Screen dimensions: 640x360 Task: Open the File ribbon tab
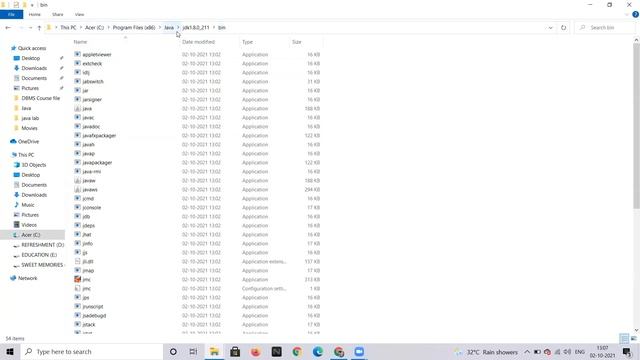[11, 14]
